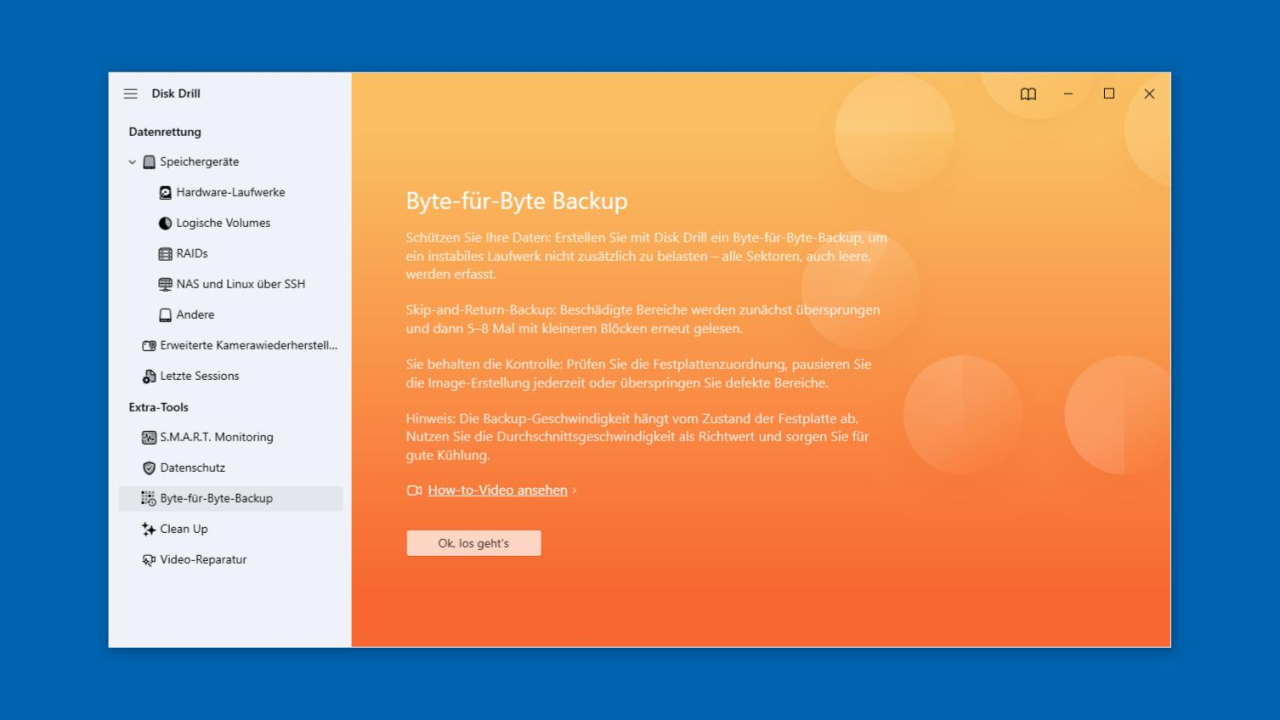
Task: Click the Clean Up sparkle icon
Action: click(x=149, y=529)
